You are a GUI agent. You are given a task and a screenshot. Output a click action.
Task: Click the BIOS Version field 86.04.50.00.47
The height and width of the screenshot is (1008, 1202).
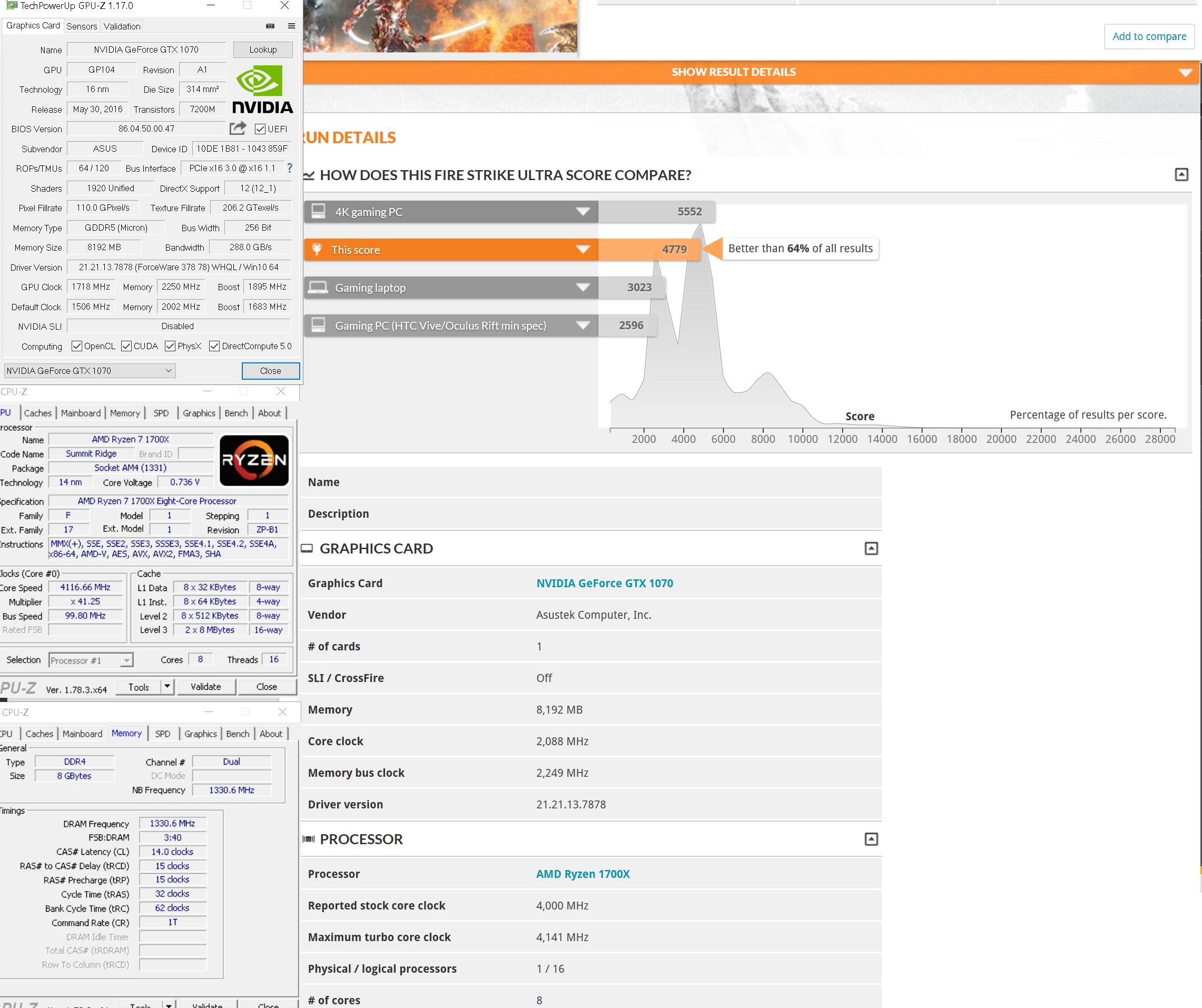(x=146, y=129)
